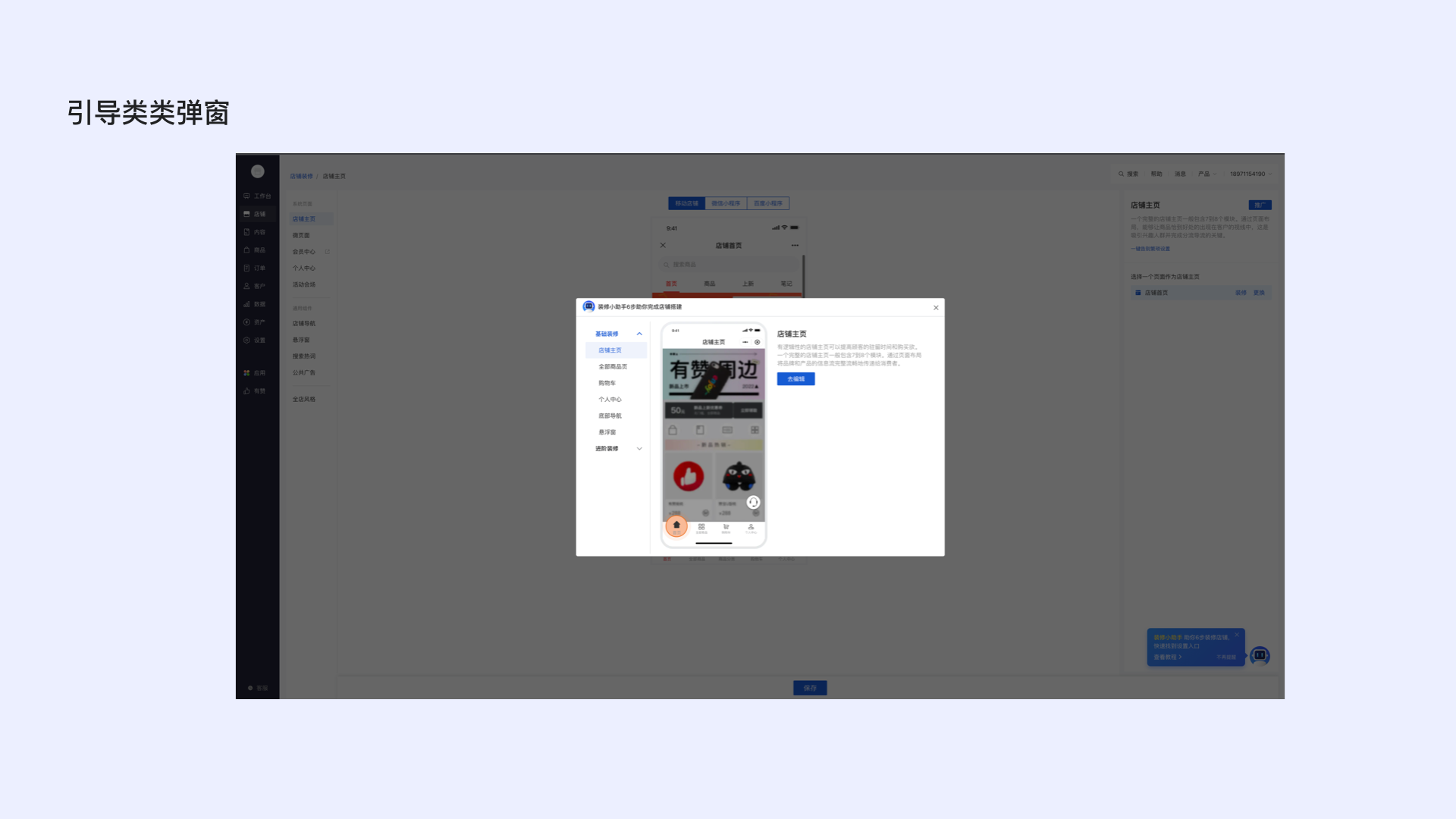Switch to the 百度小程序 tab

pyautogui.click(x=768, y=203)
